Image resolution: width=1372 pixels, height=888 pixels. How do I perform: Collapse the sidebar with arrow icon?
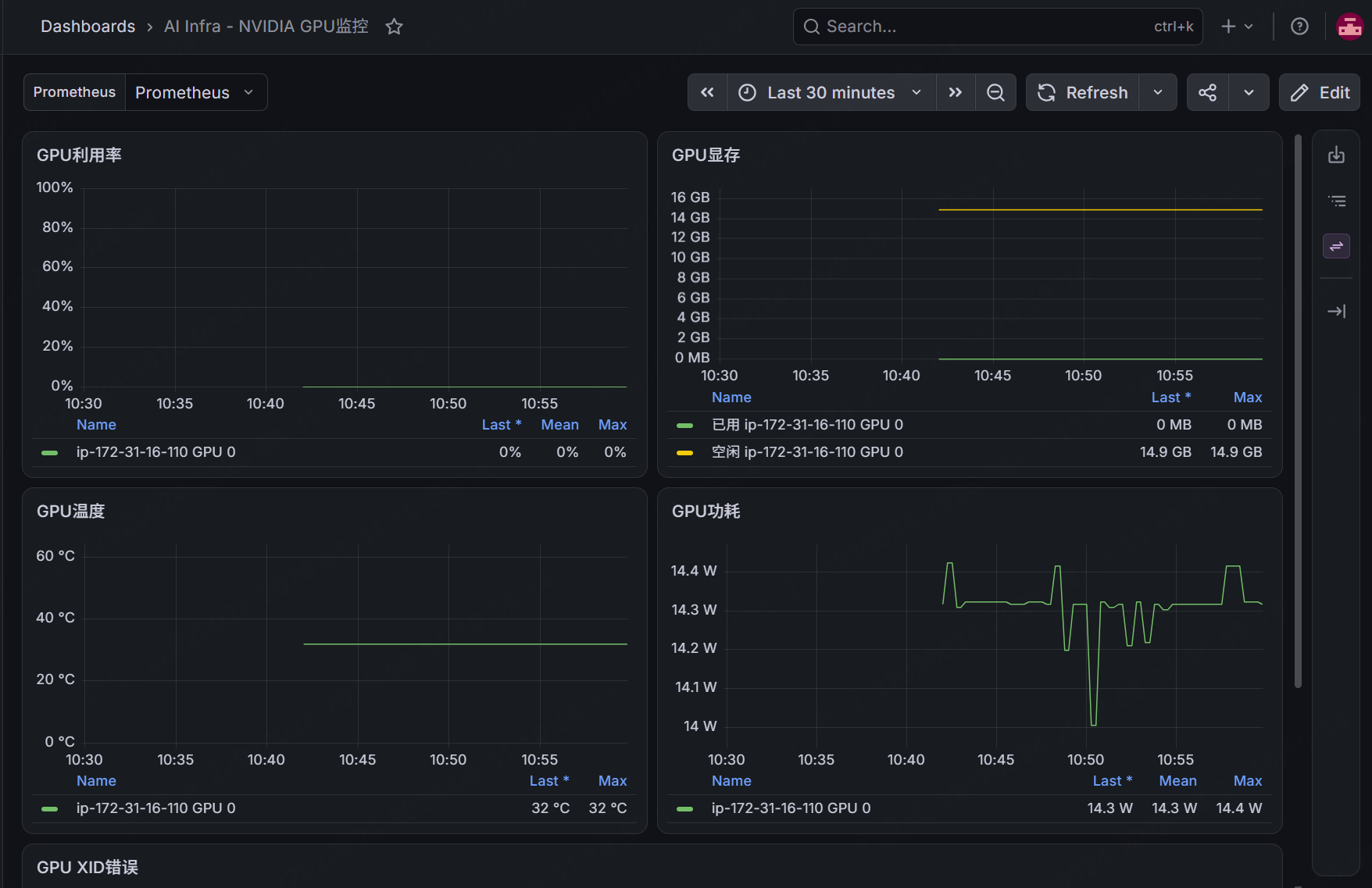pos(1337,311)
